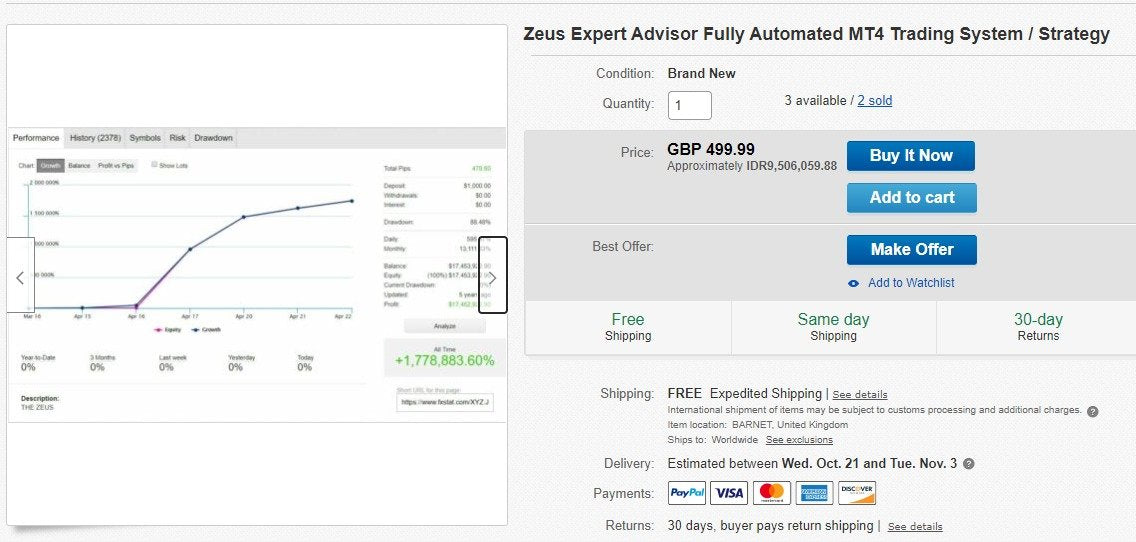Screen dimensions: 1136x542
Task: Click the Discover card icon
Action: pos(857,493)
